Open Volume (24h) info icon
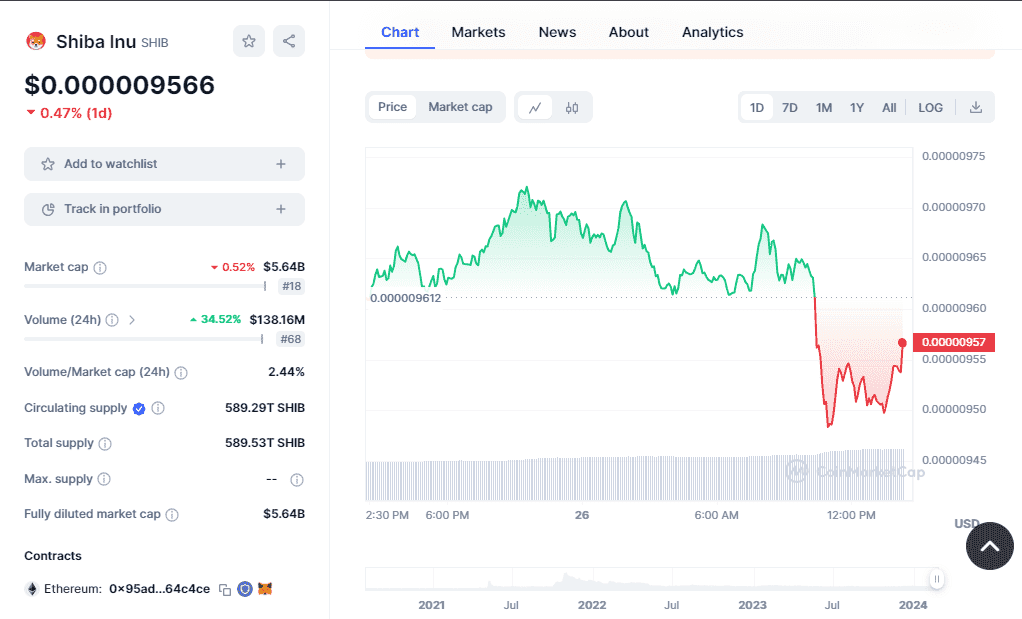 click(112, 320)
